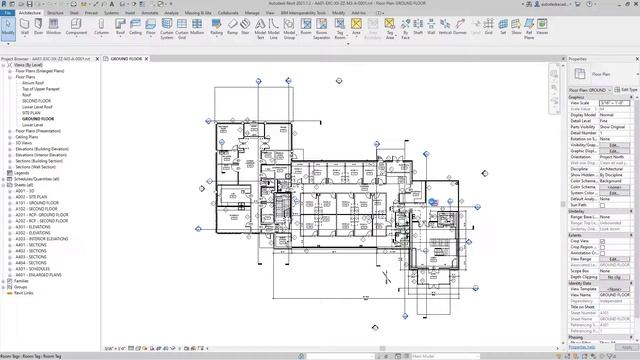This screenshot has height=360, width=640.
Task: Select the Ceiling tool
Action: pos(135,27)
